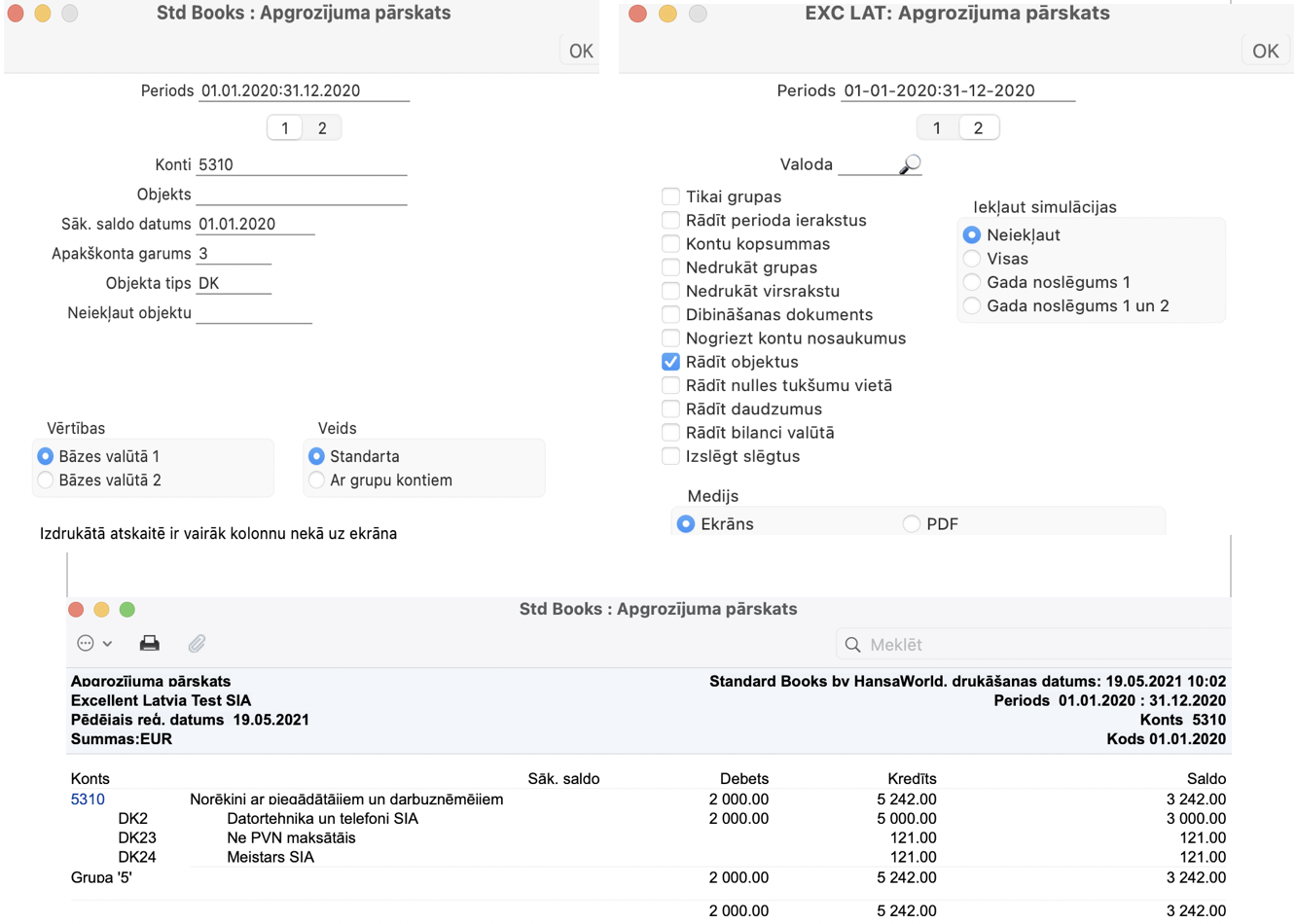The width and height of the screenshot is (1296, 924).
Task: Tick the Rādīt daudzumus checkbox
Action: click(670, 409)
